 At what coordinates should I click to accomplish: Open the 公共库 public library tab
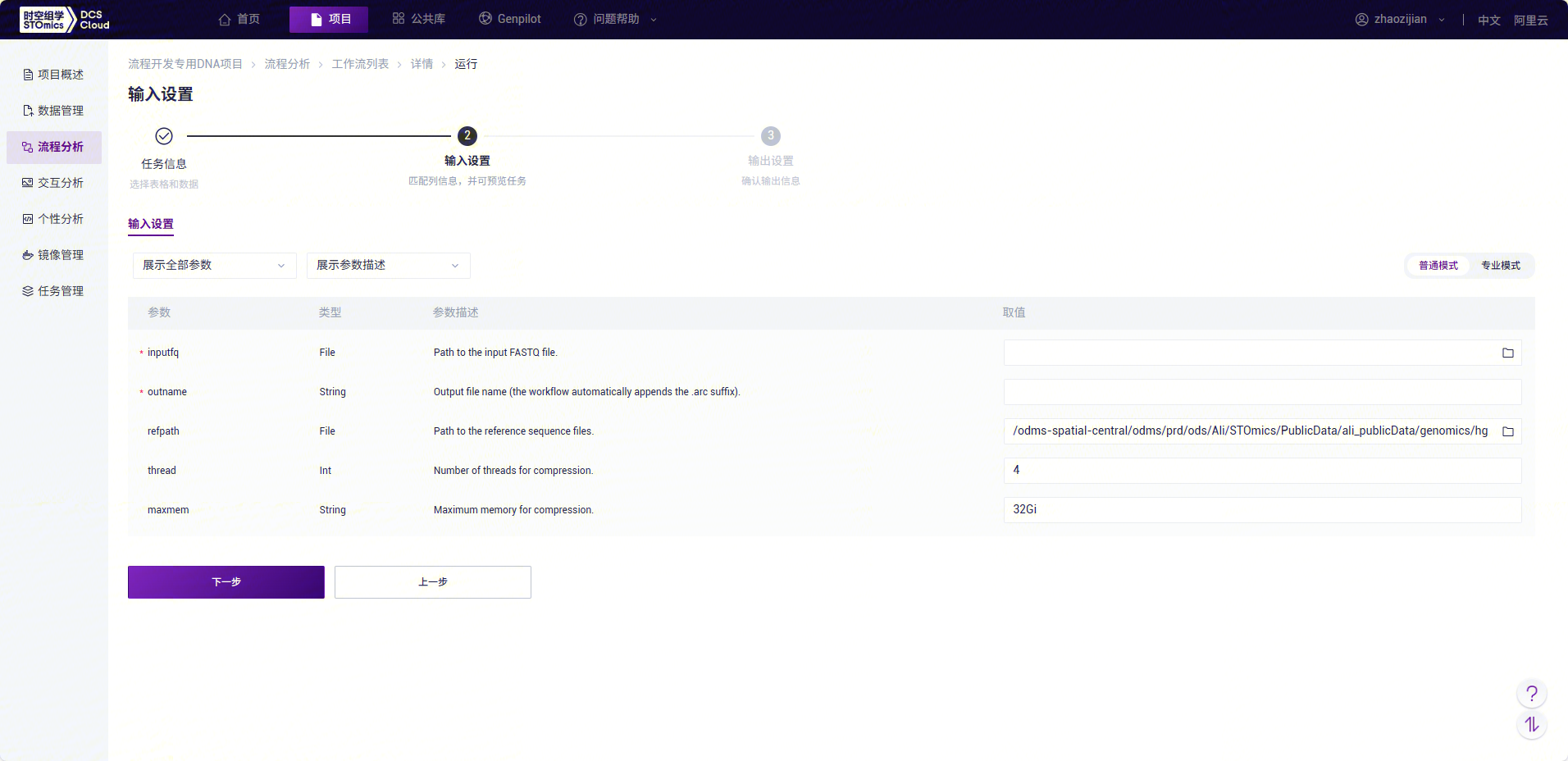tap(419, 19)
